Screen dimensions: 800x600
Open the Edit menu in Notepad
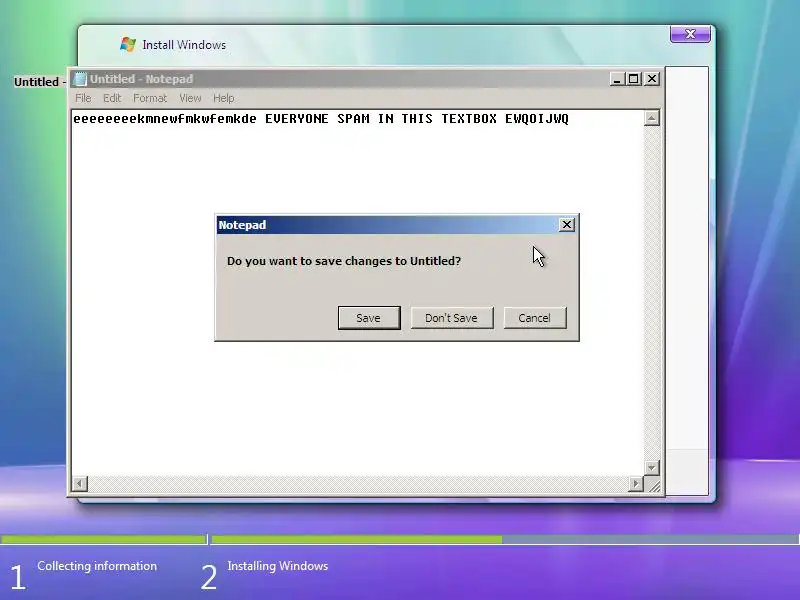point(112,98)
